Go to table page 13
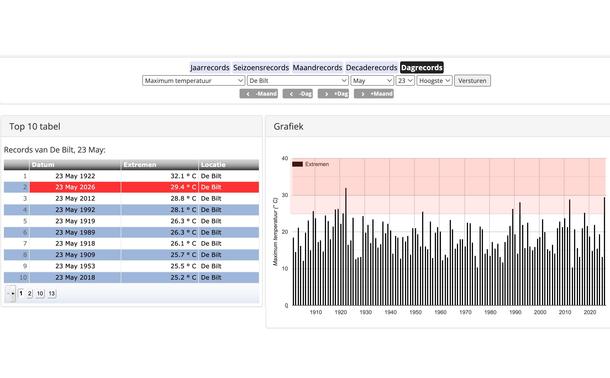The width and height of the screenshot is (610, 378). pos(52,293)
